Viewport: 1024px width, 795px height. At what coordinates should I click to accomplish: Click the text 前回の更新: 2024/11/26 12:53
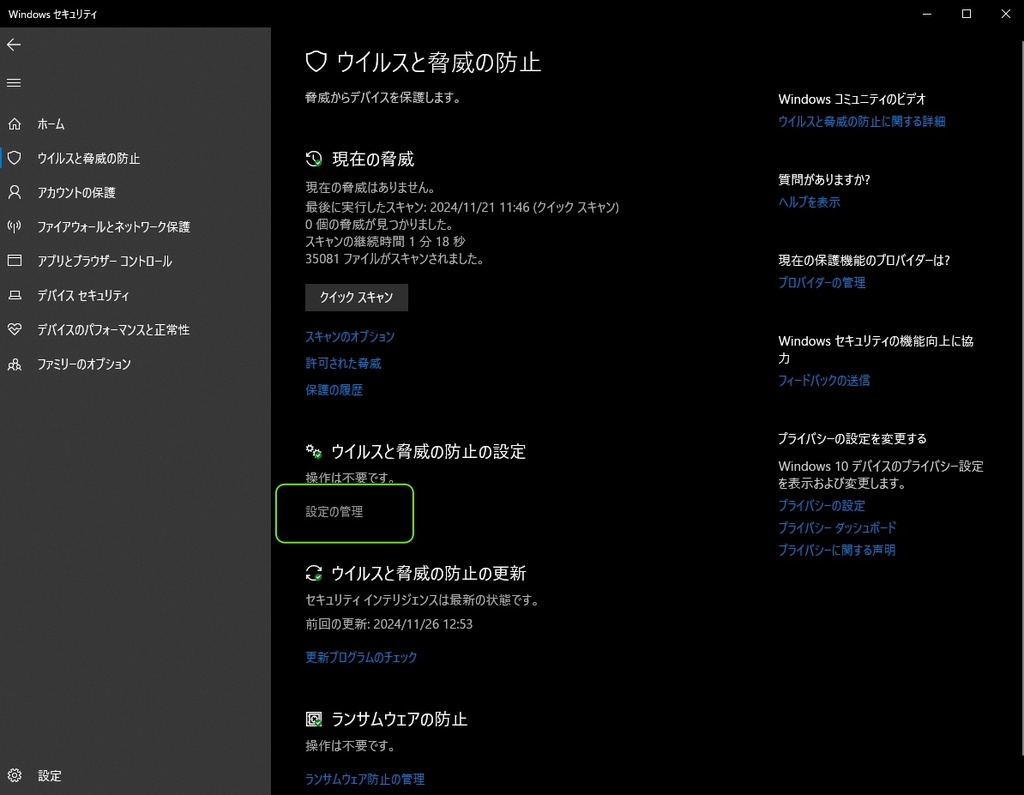click(x=389, y=624)
